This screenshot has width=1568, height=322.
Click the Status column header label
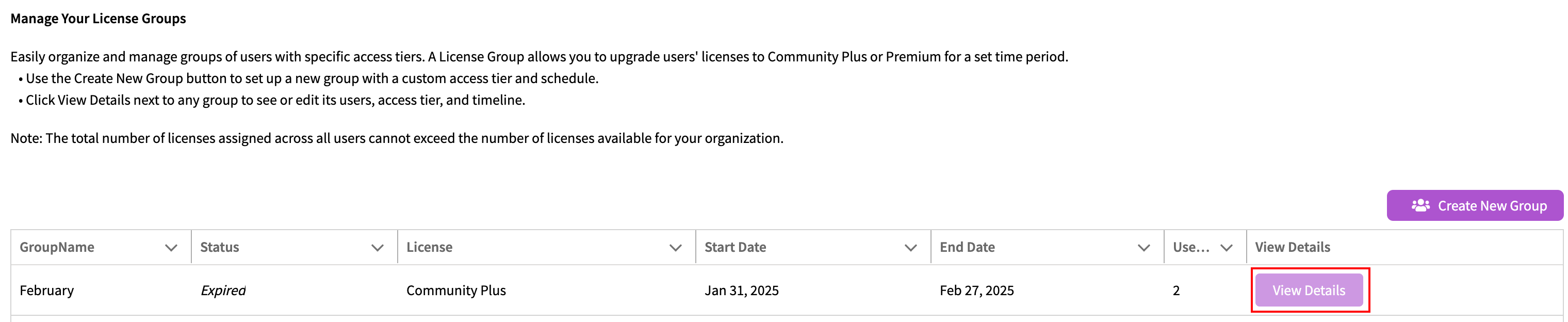pos(220,247)
